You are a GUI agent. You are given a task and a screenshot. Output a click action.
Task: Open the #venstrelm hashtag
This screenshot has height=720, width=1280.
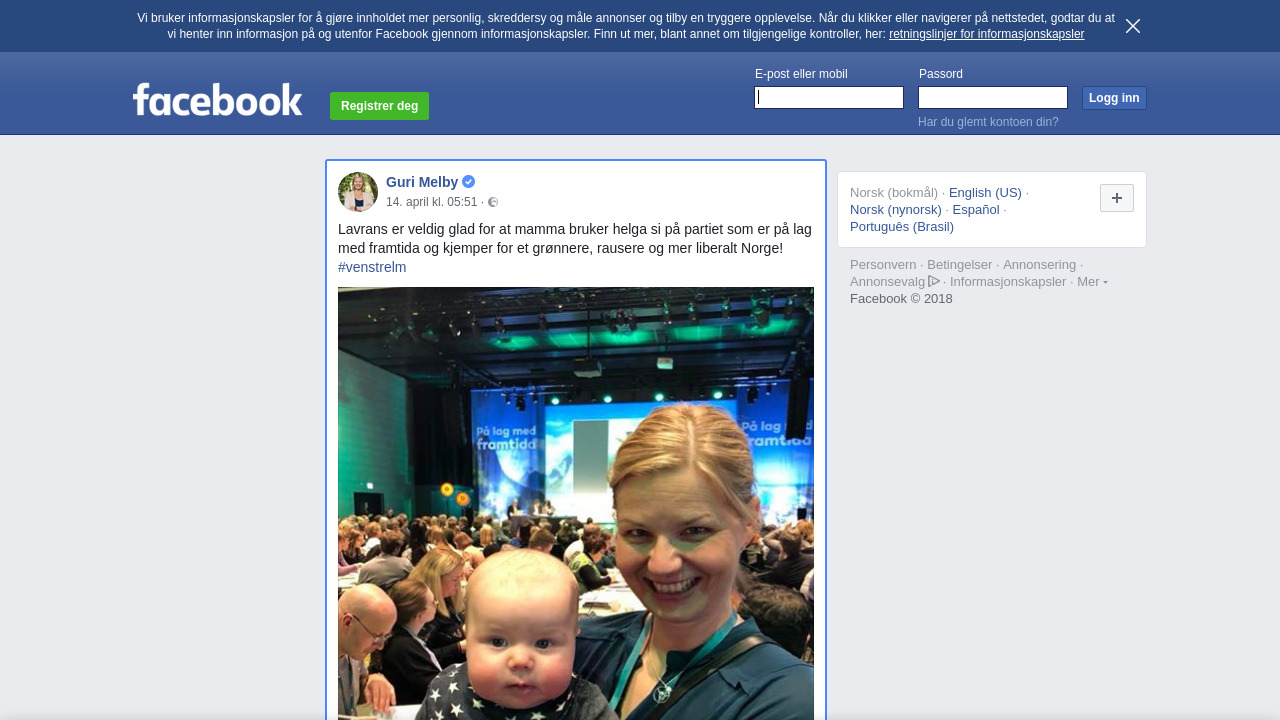point(372,267)
